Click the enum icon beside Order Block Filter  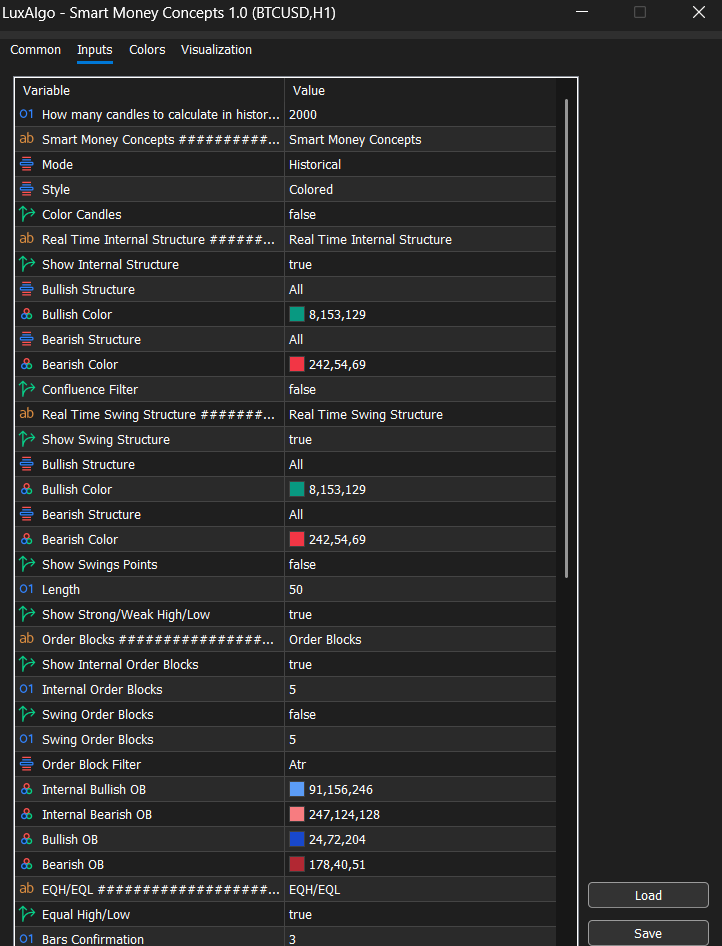pos(27,764)
